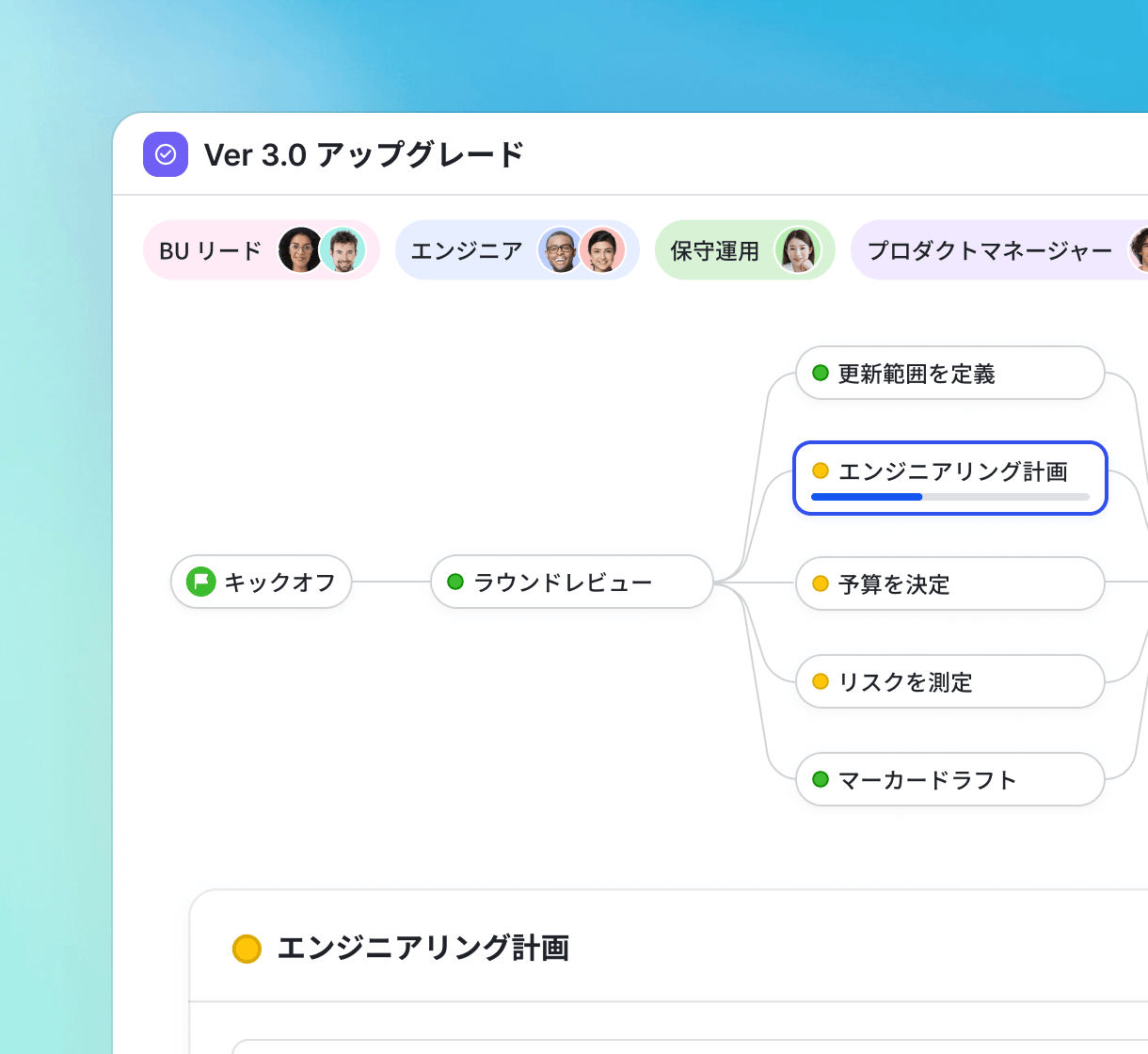This screenshot has height=1054, width=1148.
Task: Select the flag icon on キックオフ
Action: click(199, 582)
